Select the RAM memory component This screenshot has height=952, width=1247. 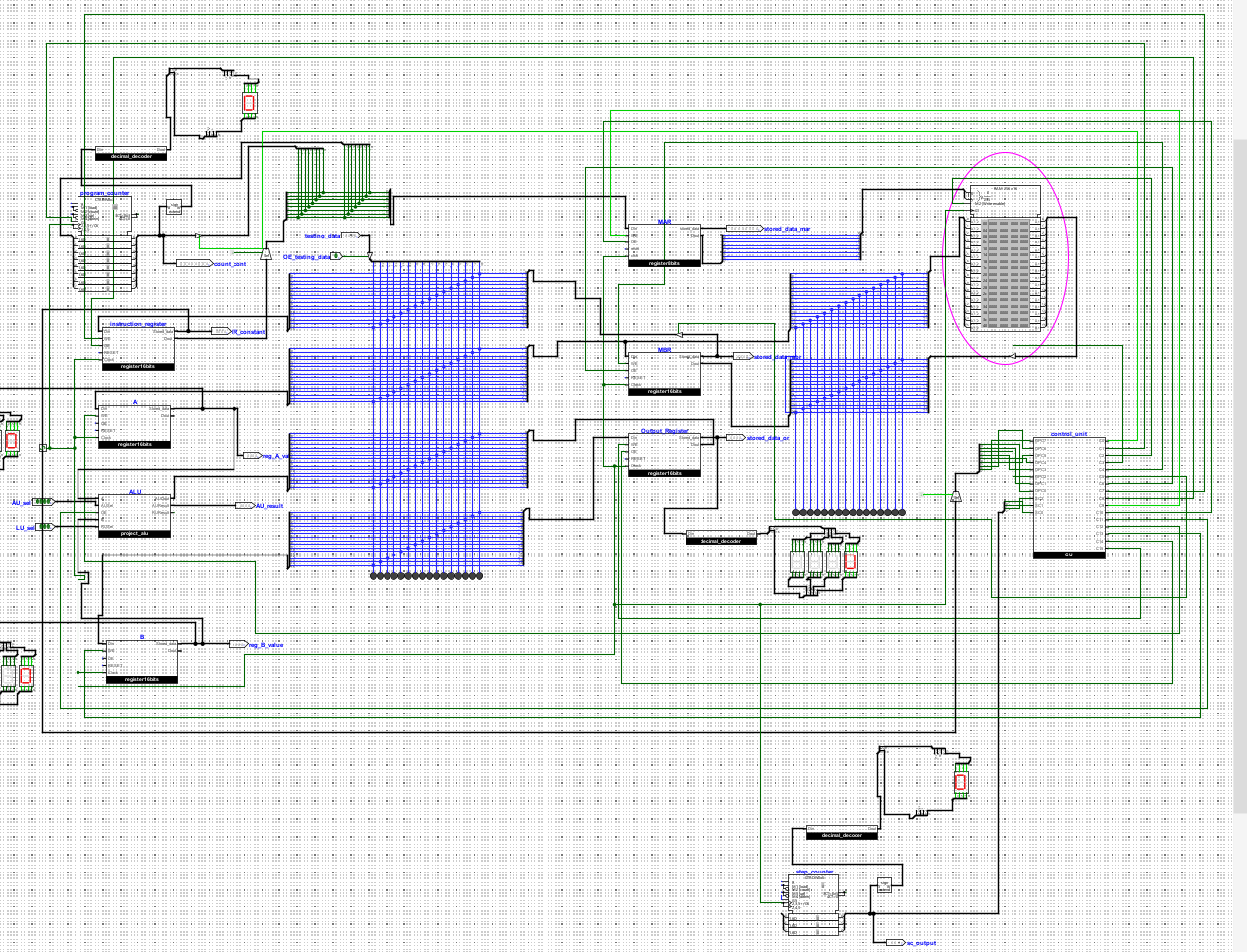click(x=1004, y=260)
